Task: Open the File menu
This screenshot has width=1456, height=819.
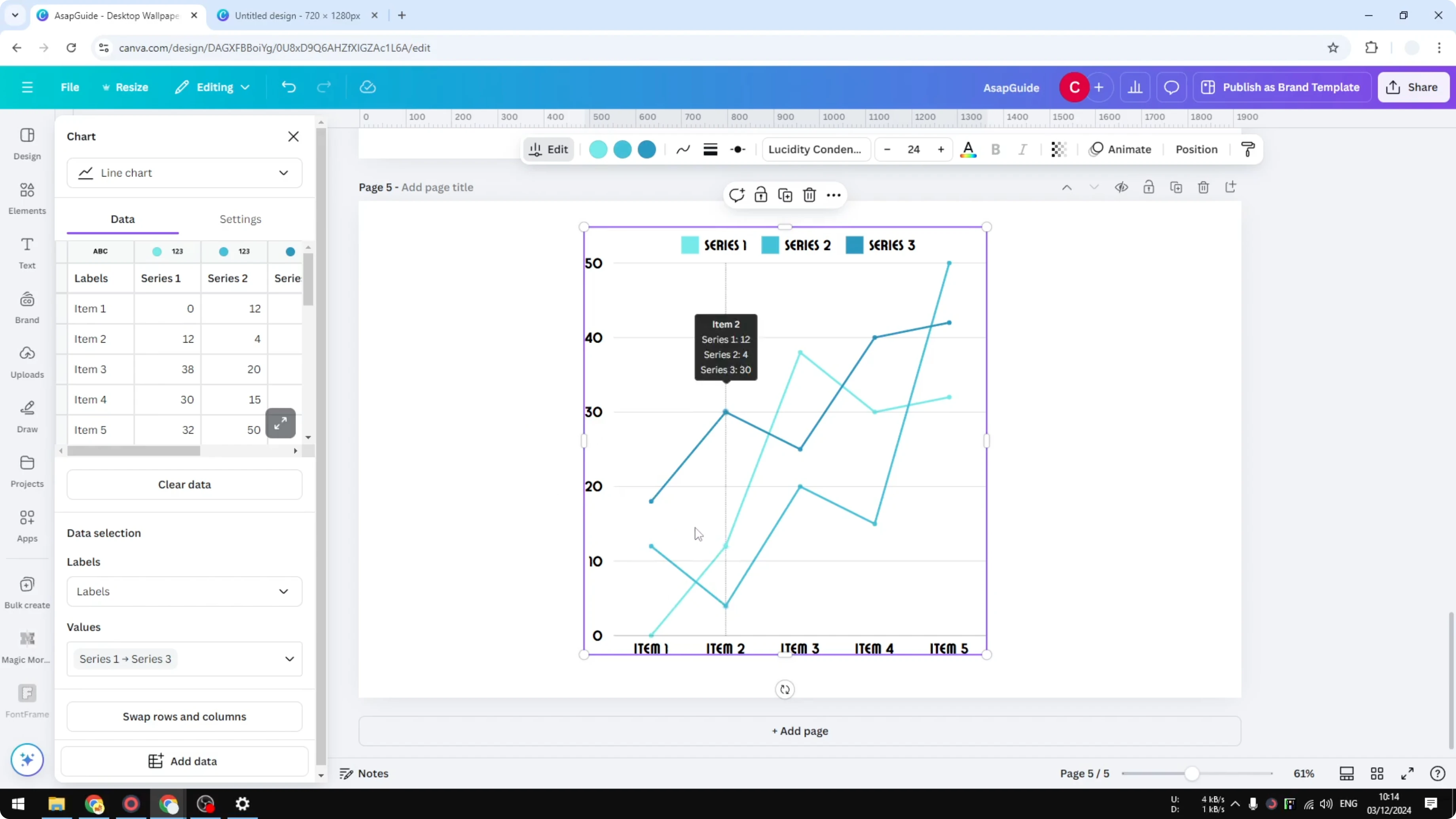Action: [70, 87]
